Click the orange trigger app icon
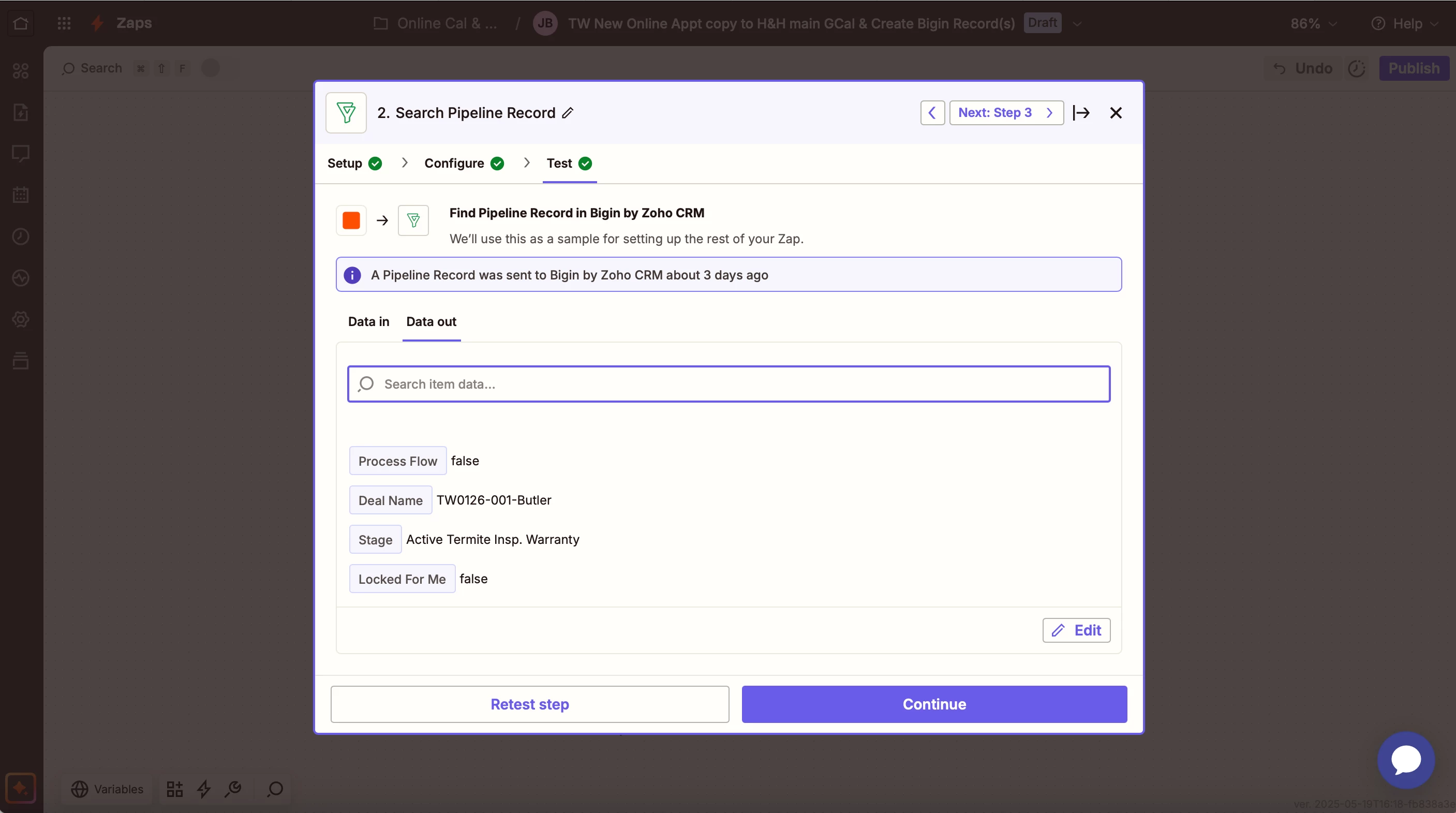The image size is (1456, 813). point(351,220)
